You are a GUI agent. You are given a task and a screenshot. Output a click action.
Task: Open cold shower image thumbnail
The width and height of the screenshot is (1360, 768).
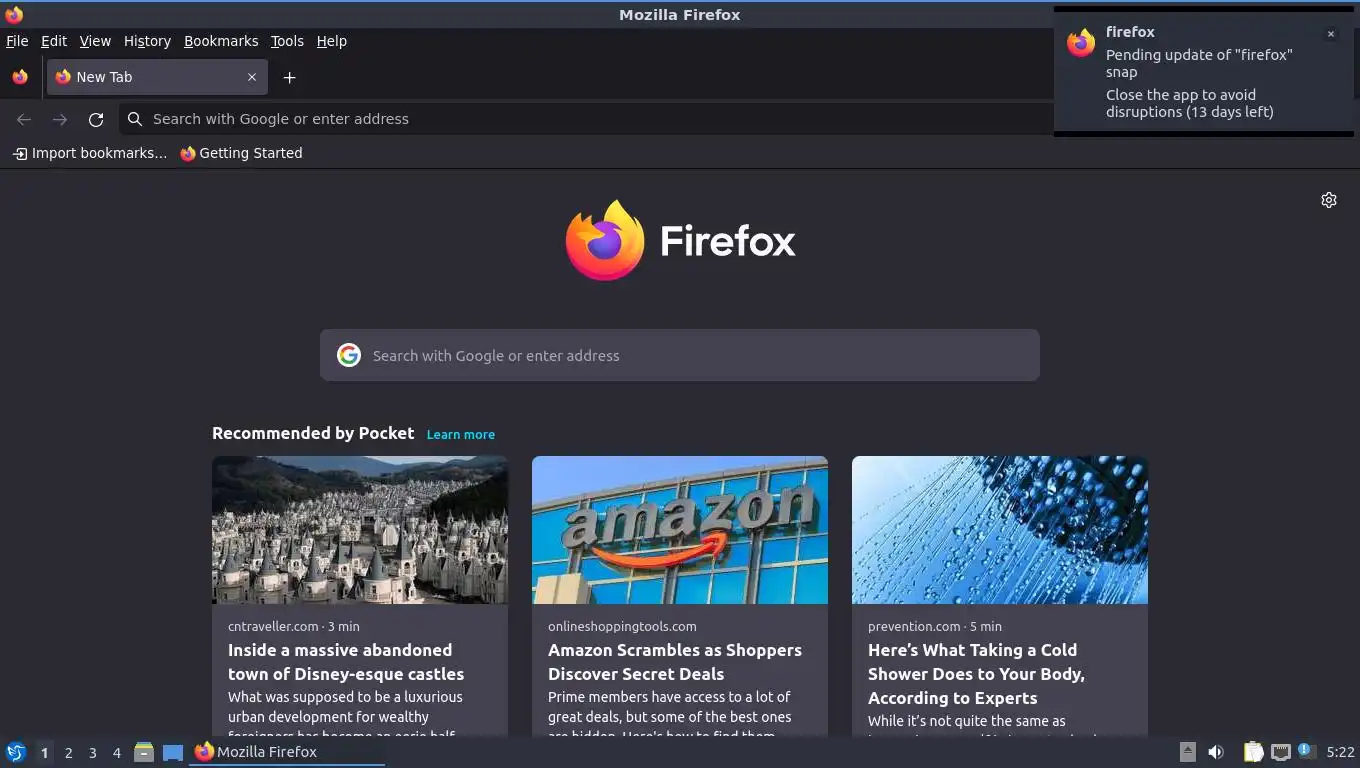[x=1000, y=530]
